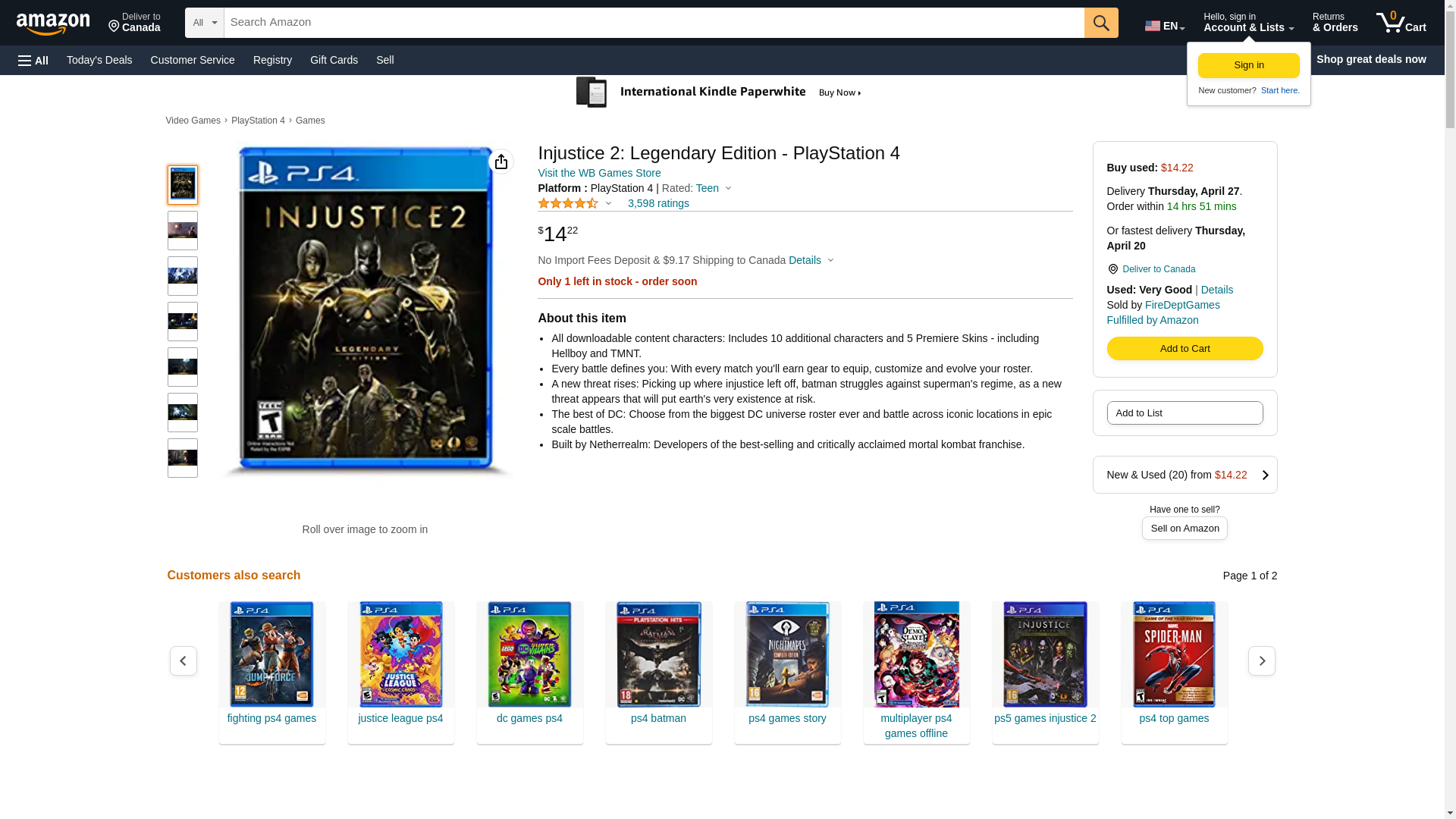The image size is (1456, 819).
Task: Open the search category All dropdown
Action: (204, 23)
